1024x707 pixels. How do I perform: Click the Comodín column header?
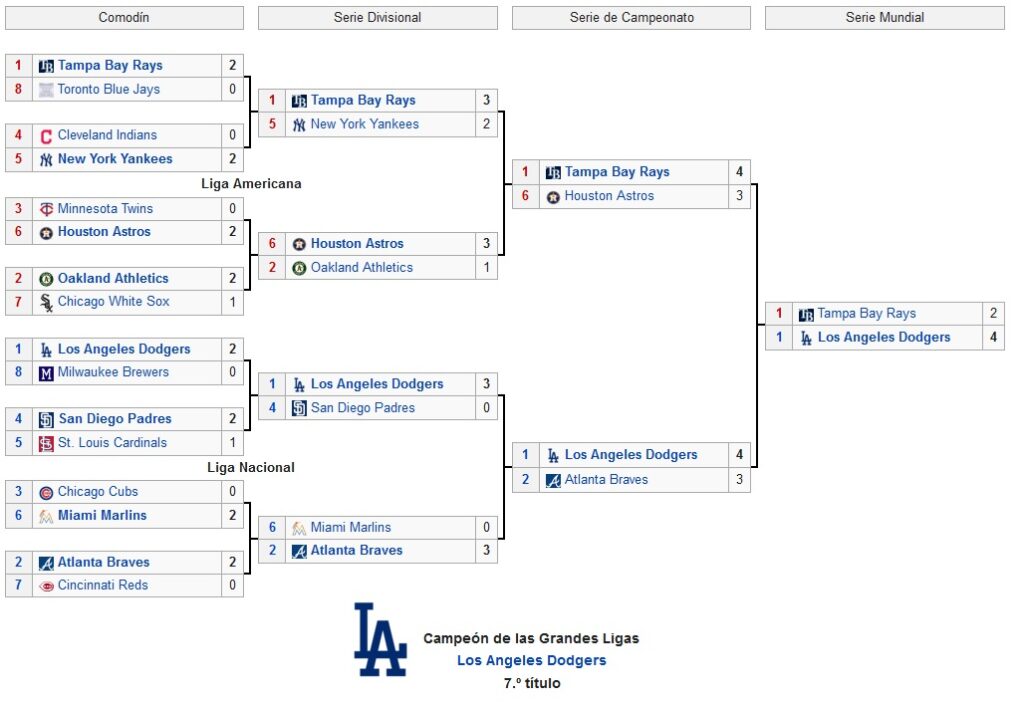coord(124,18)
